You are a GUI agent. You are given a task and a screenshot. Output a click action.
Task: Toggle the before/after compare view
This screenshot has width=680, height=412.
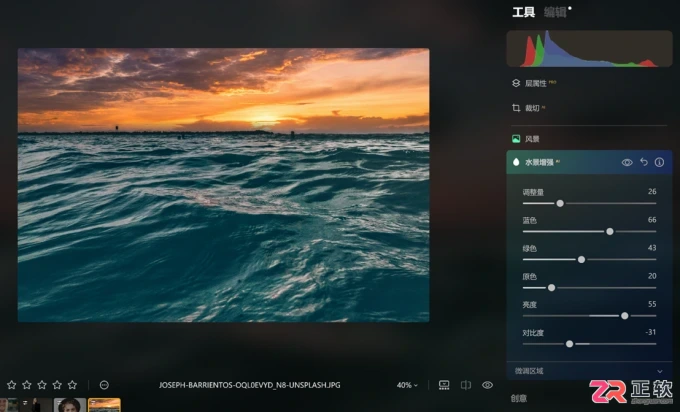(466, 385)
